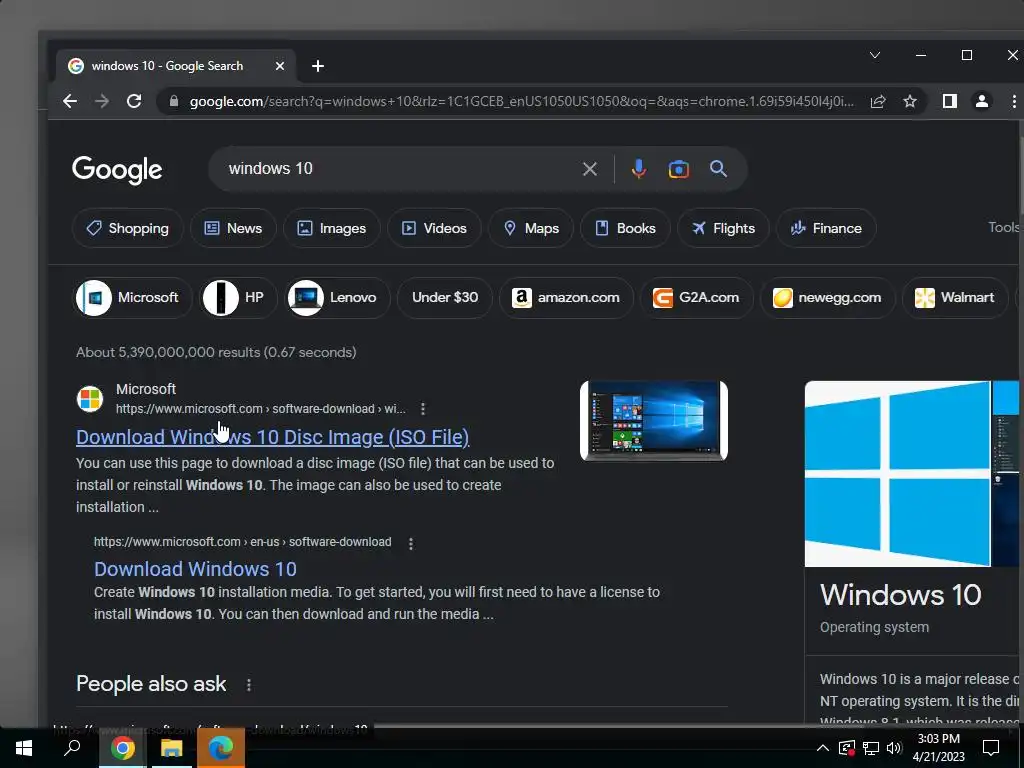The height and width of the screenshot is (768, 1024).
Task: Select the G2A.com chip
Action: (697, 298)
